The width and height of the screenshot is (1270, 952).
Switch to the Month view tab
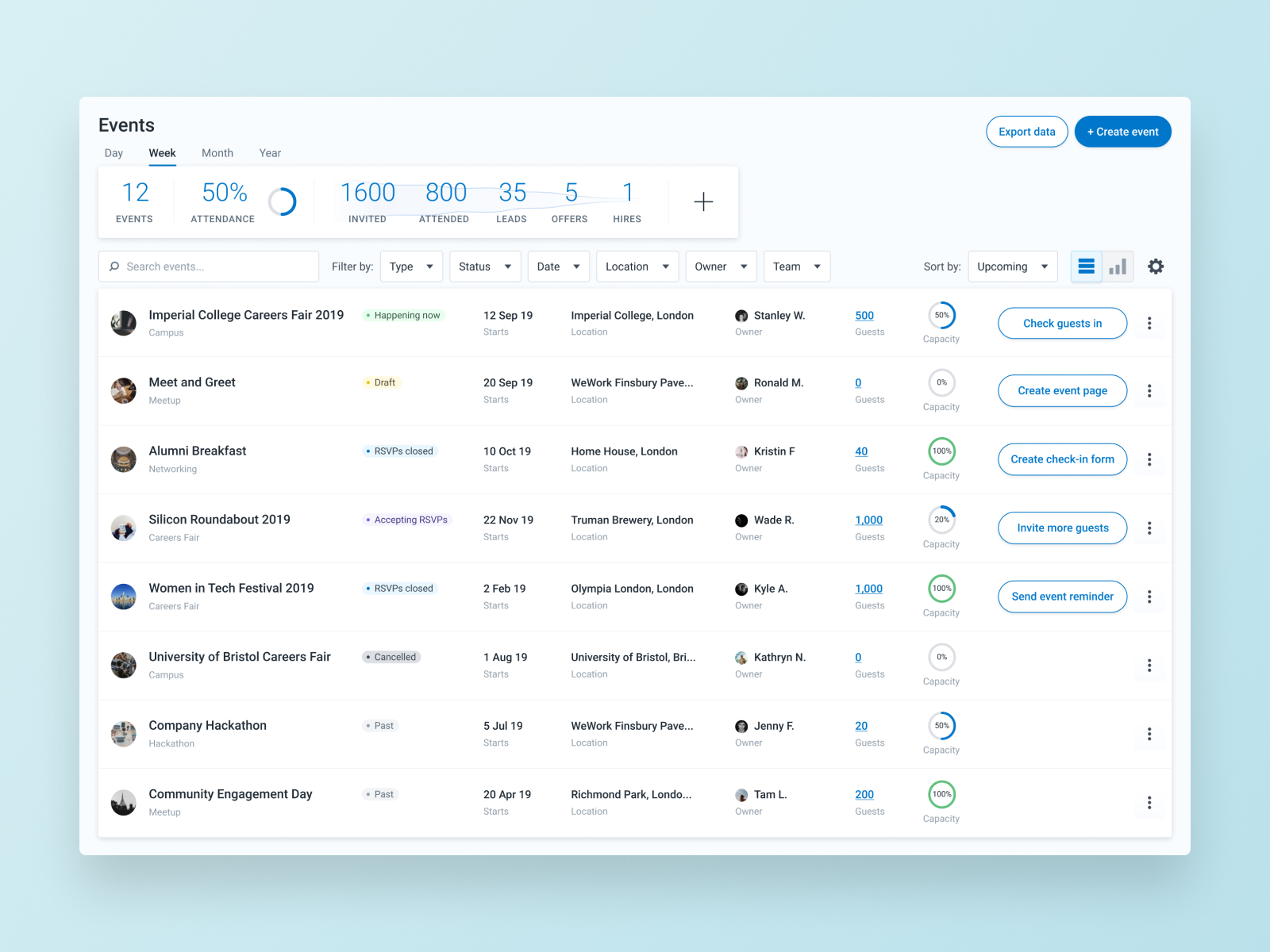coord(217,152)
